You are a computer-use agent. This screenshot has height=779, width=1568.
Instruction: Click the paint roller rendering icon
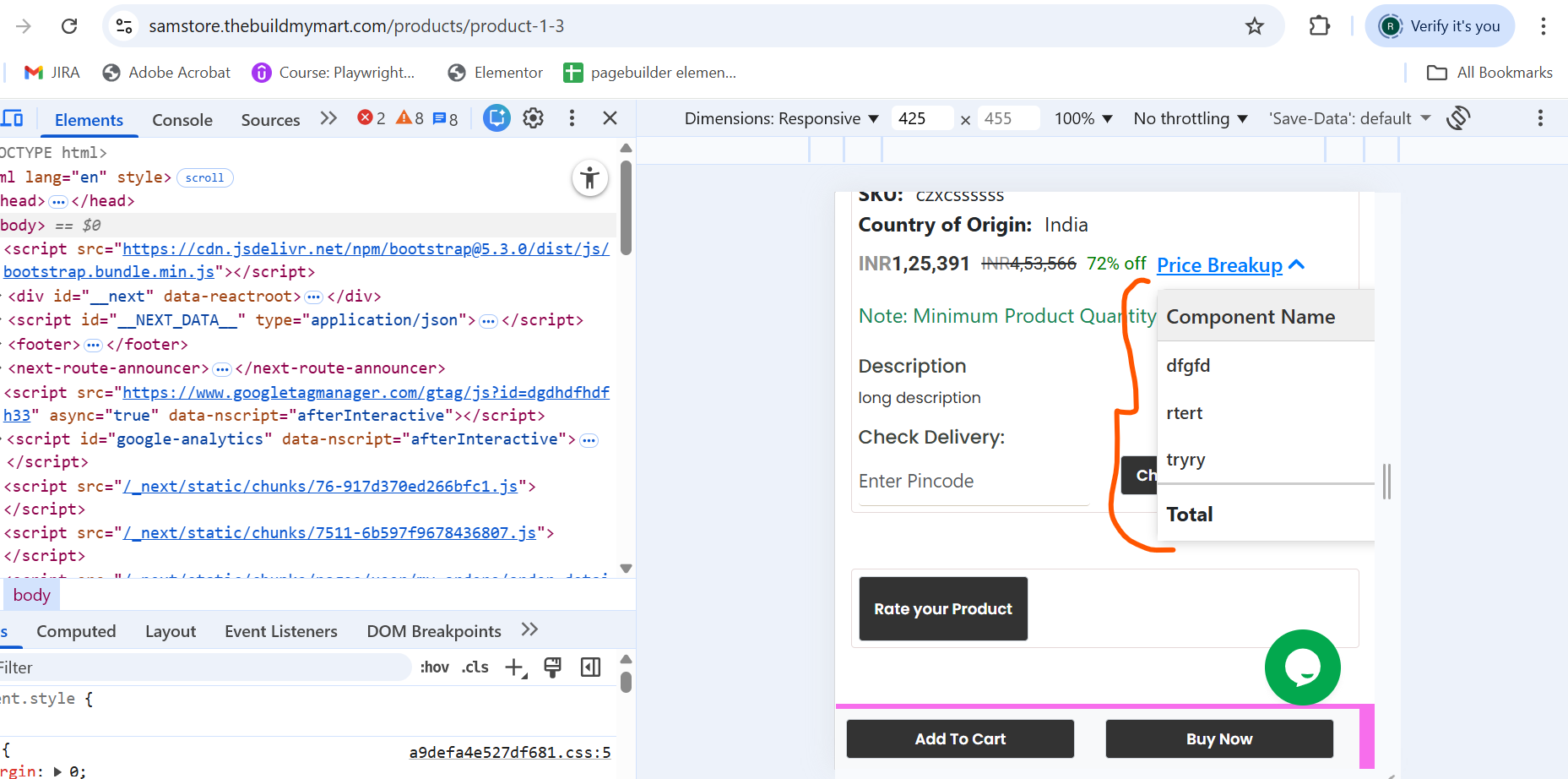coord(553,667)
